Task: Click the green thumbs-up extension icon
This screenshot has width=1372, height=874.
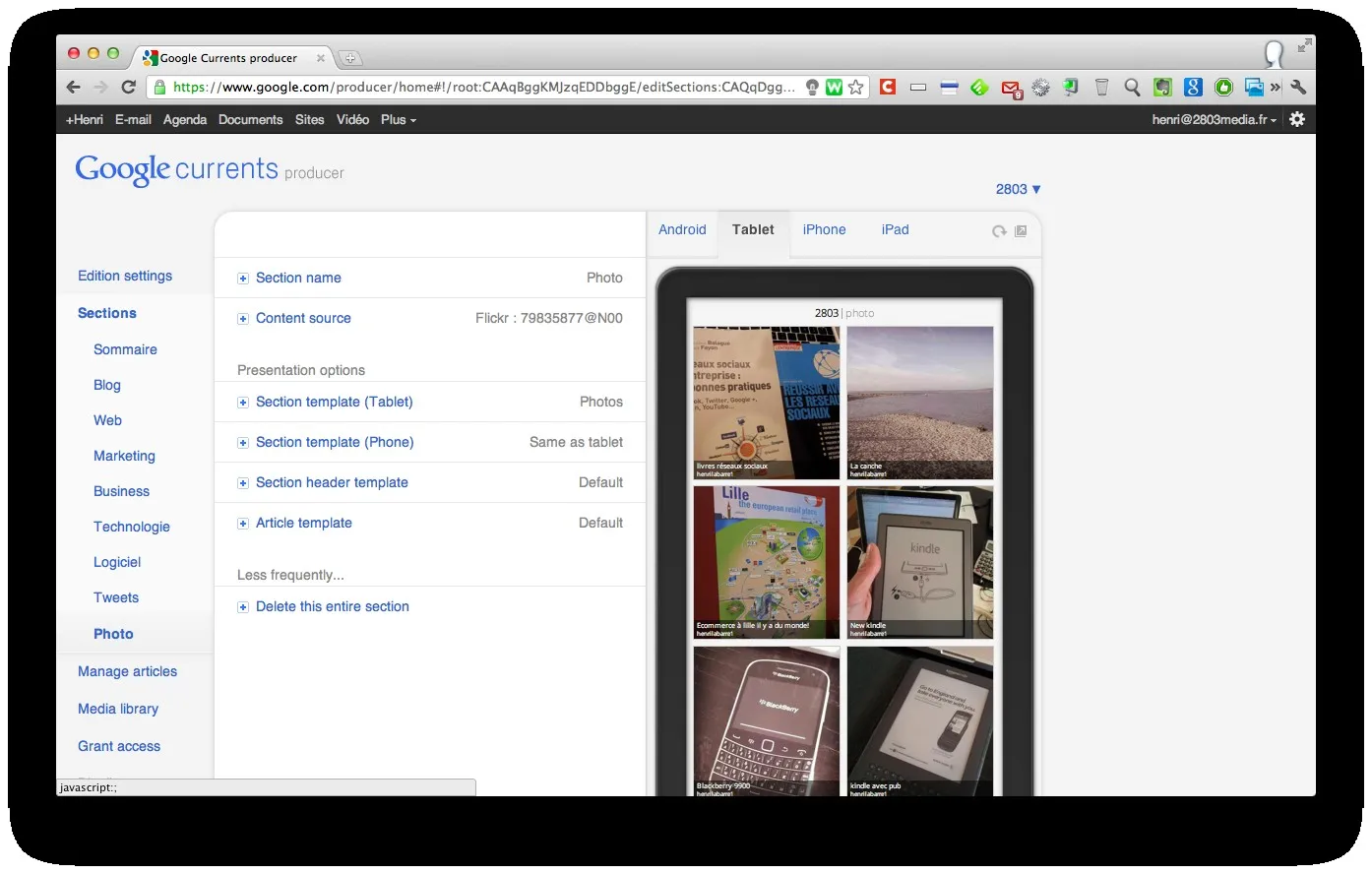Action: coord(1223,87)
